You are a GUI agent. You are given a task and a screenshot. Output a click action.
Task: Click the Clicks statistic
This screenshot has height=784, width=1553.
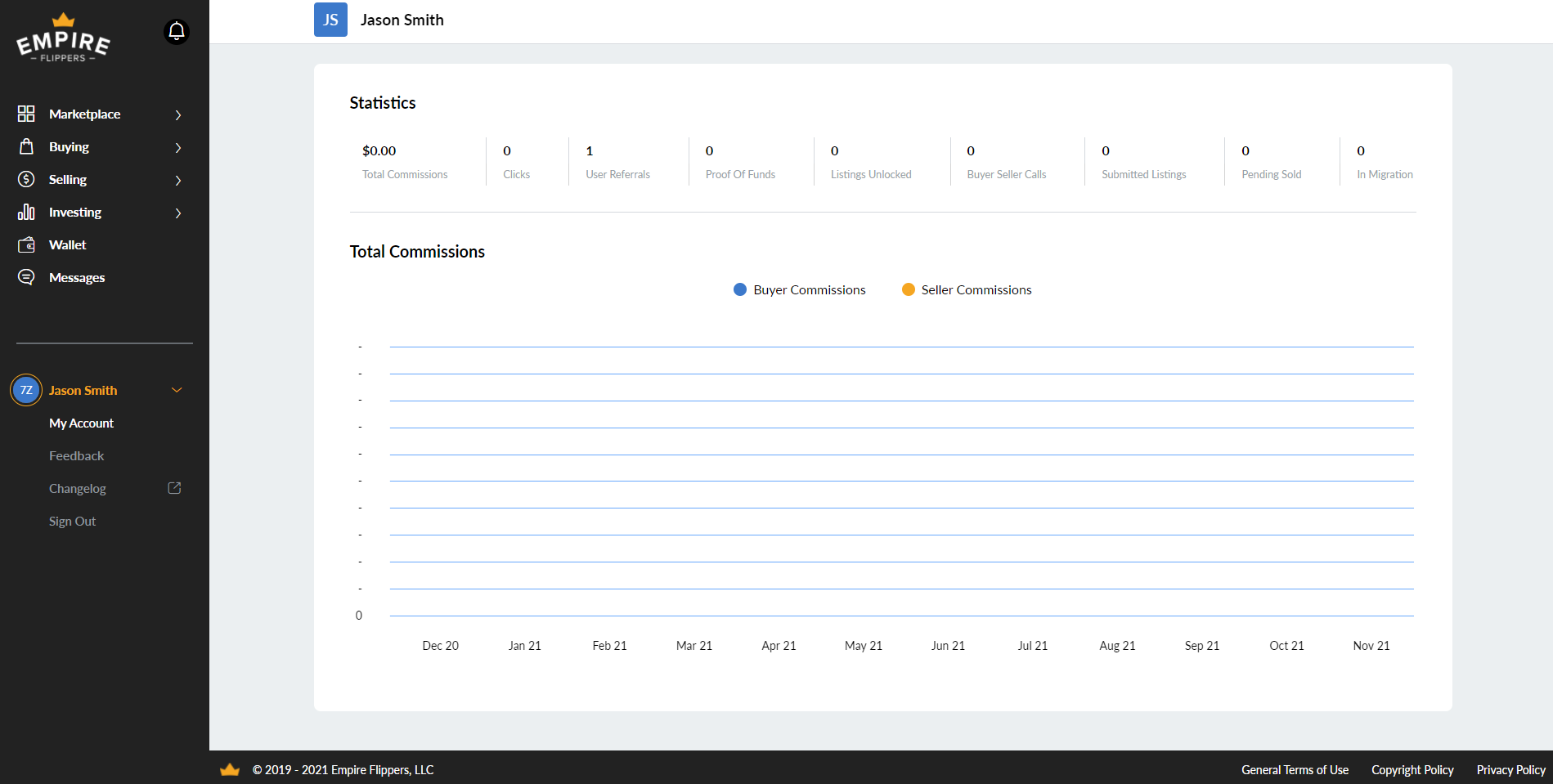516,162
